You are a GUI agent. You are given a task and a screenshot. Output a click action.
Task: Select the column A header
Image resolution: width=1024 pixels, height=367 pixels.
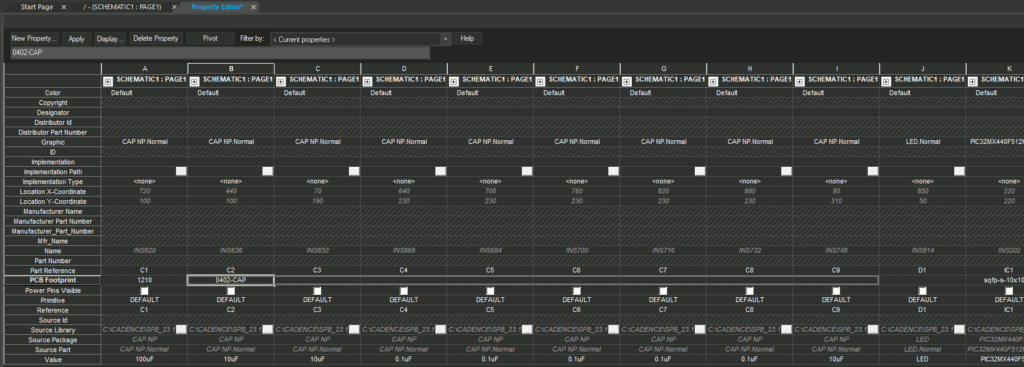click(x=144, y=69)
